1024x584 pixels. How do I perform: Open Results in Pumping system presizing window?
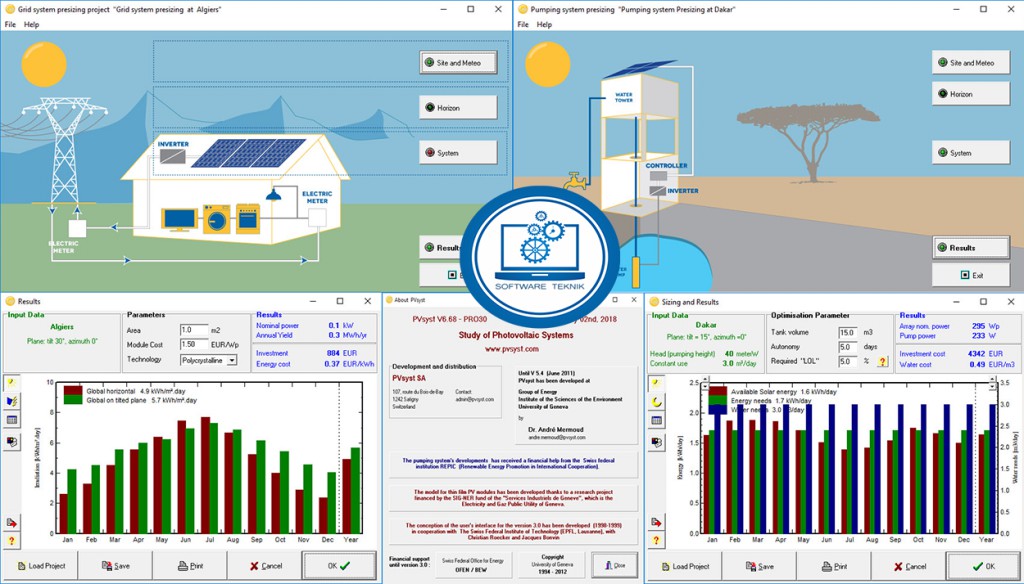click(x=970, y=248)
